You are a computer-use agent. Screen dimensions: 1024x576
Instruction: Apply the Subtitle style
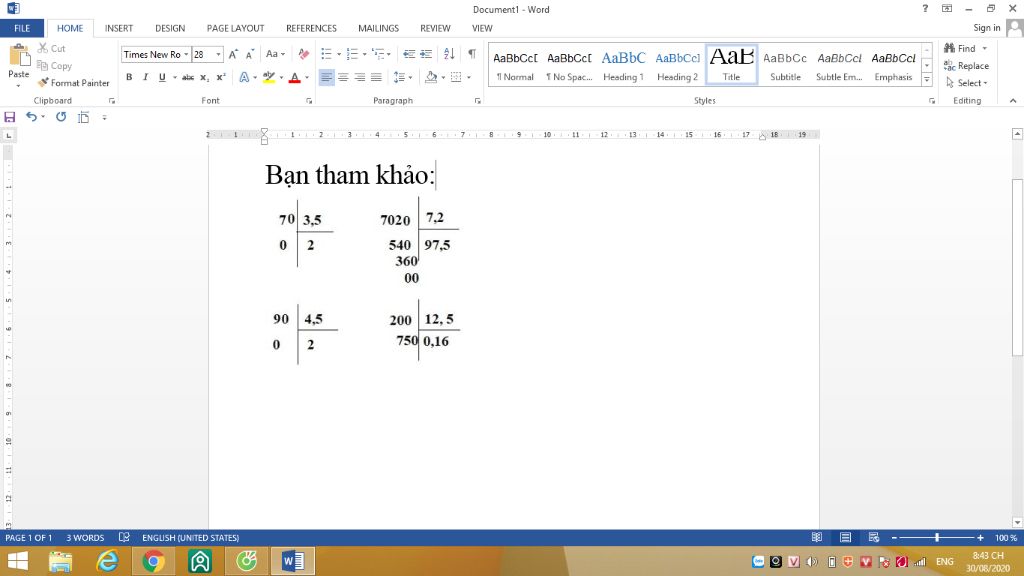point(785,65)
